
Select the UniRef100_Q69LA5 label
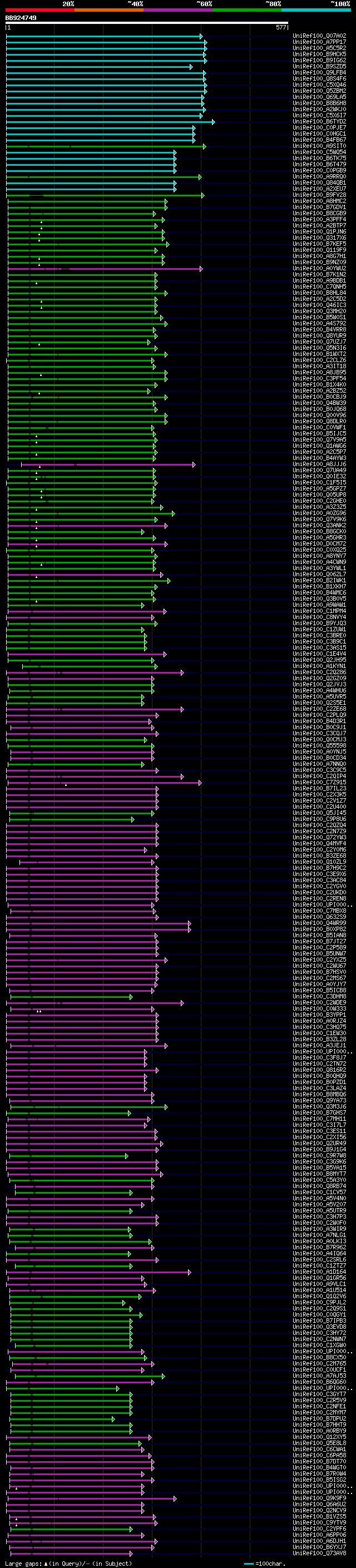[x=319, y=97]
